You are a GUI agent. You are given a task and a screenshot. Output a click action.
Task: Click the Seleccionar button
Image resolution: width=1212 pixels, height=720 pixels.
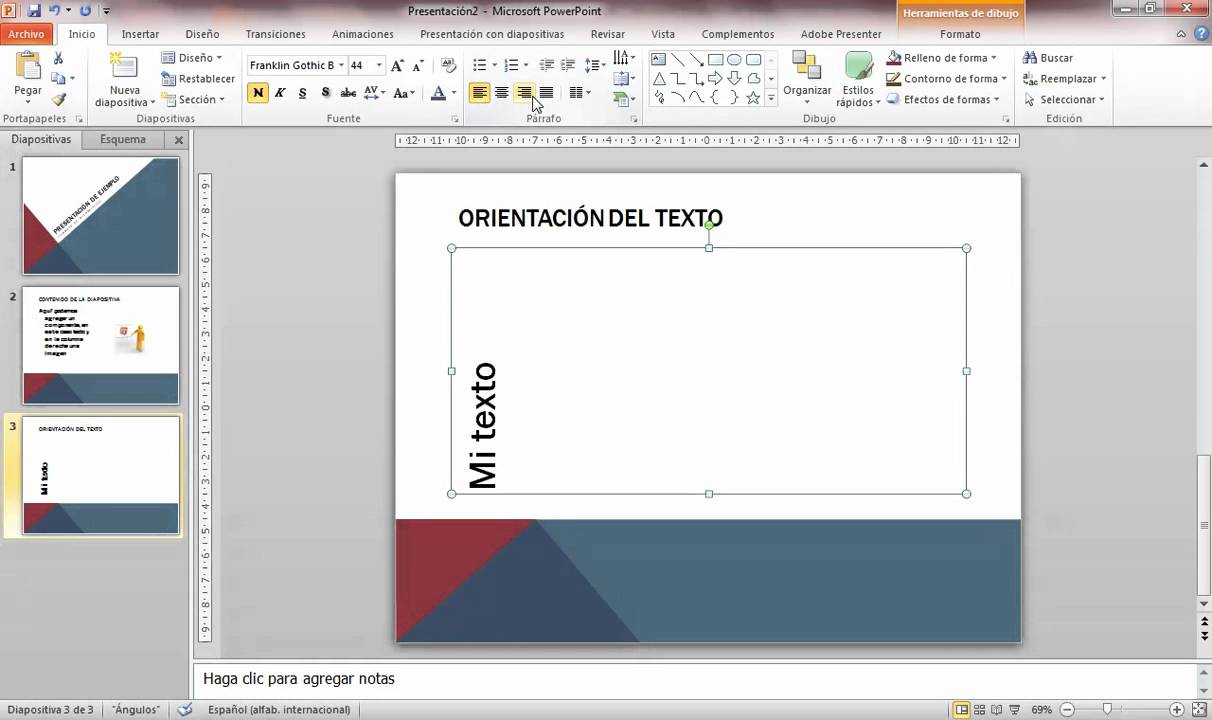[x=1064, y=100]
